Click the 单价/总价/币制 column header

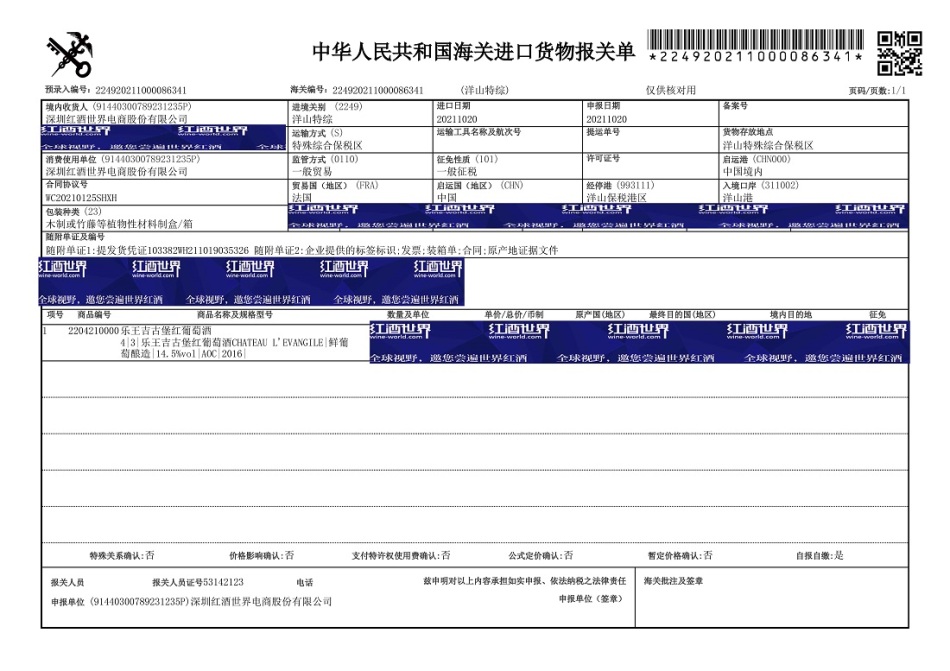[514, 315]
